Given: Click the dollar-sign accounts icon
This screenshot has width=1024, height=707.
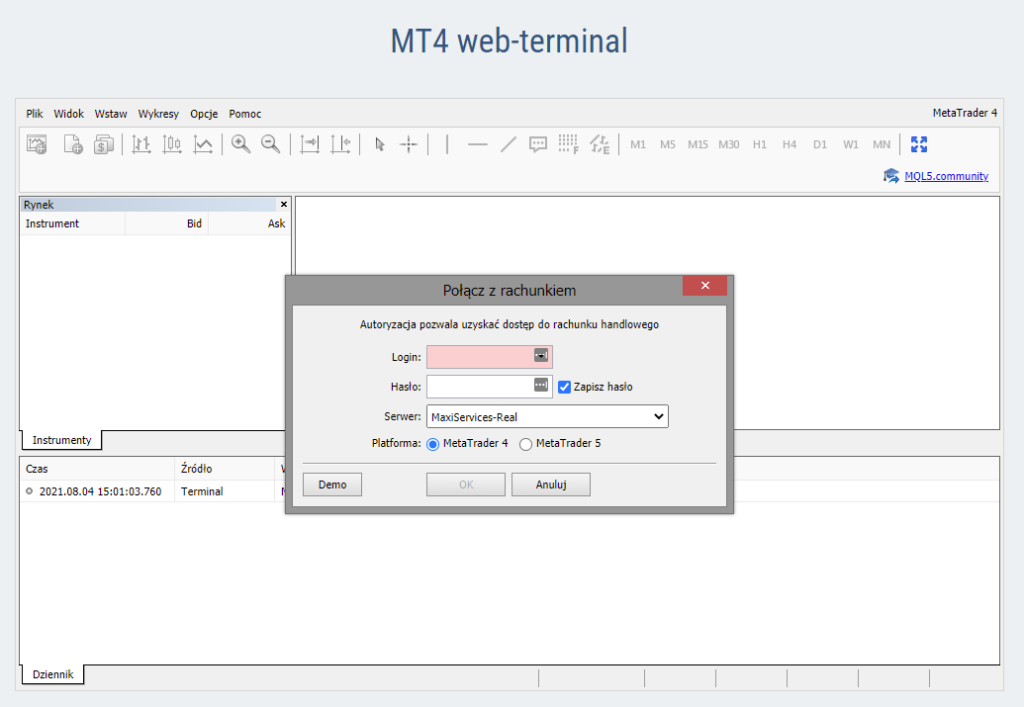Looking at the screenshot, I should pyautogui.click(x=103, y=144).
